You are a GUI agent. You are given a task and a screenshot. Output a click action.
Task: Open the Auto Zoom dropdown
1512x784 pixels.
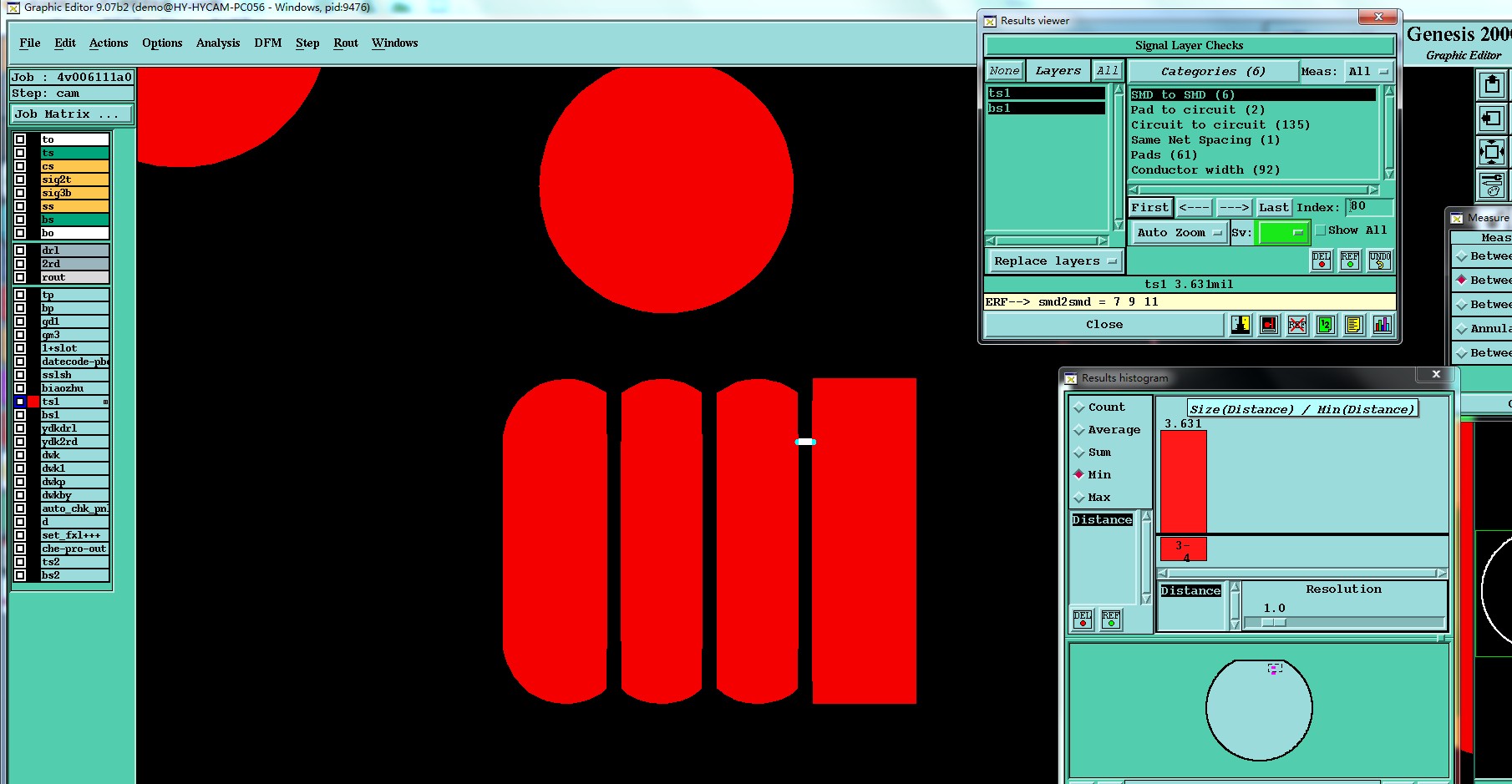tap(1180, 233)
